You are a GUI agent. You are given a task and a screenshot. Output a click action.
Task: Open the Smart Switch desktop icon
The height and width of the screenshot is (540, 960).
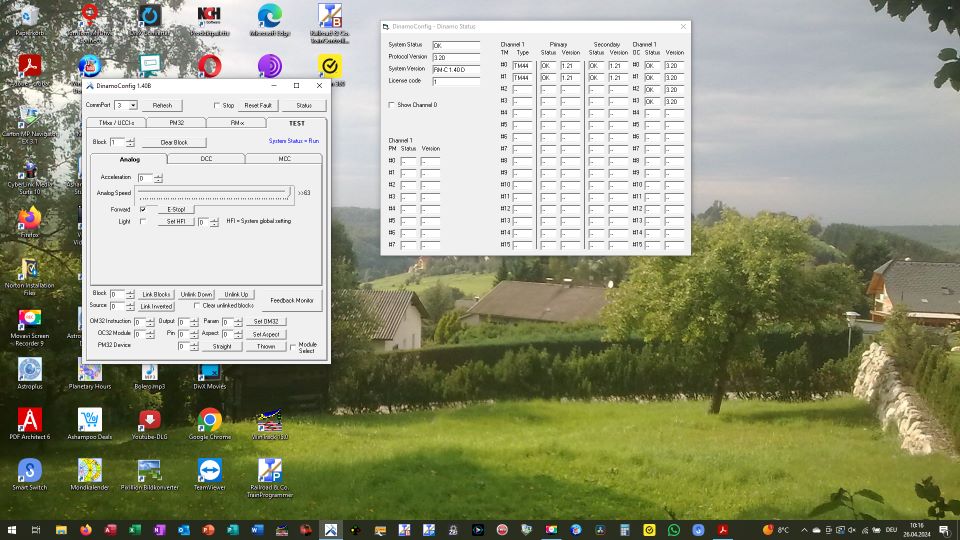(x=29, y=471)
